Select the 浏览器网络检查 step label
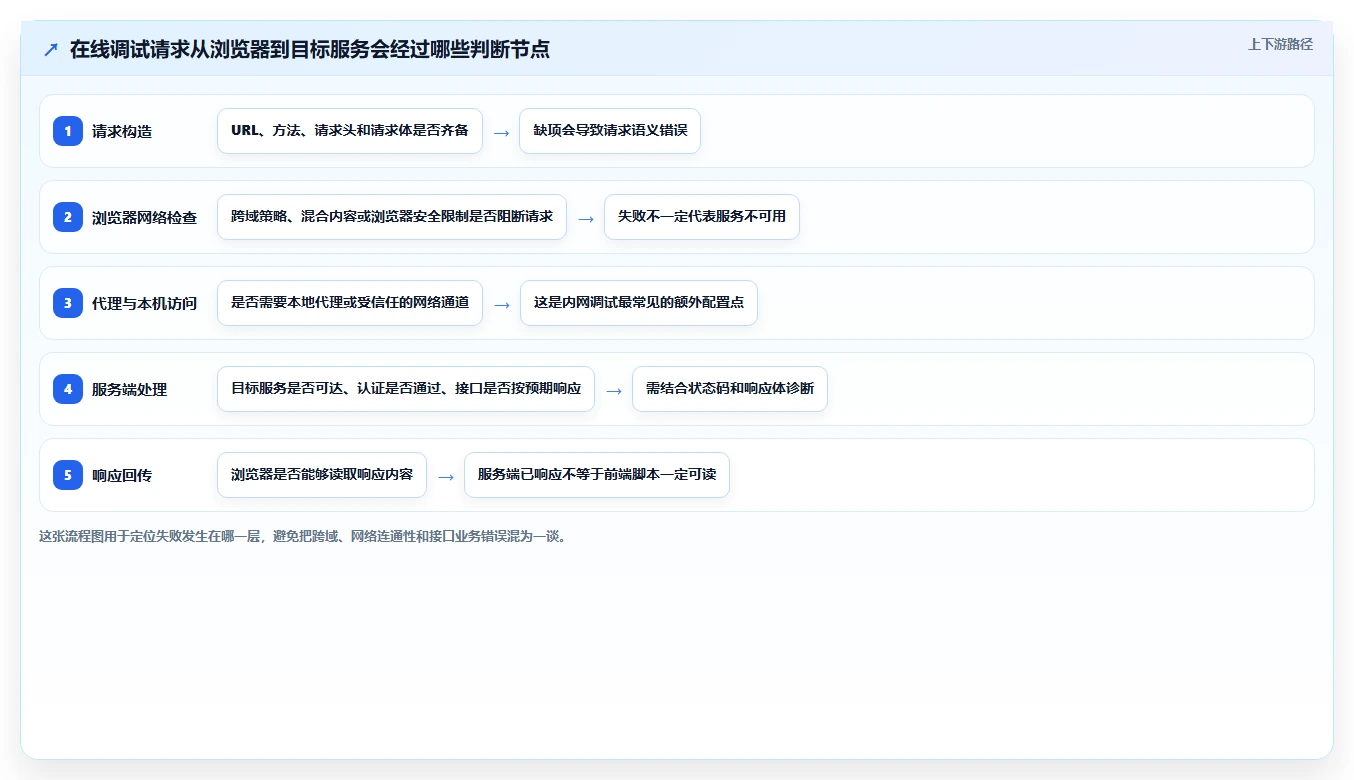Screen dimensions: 1354x780 click(144, 217)
